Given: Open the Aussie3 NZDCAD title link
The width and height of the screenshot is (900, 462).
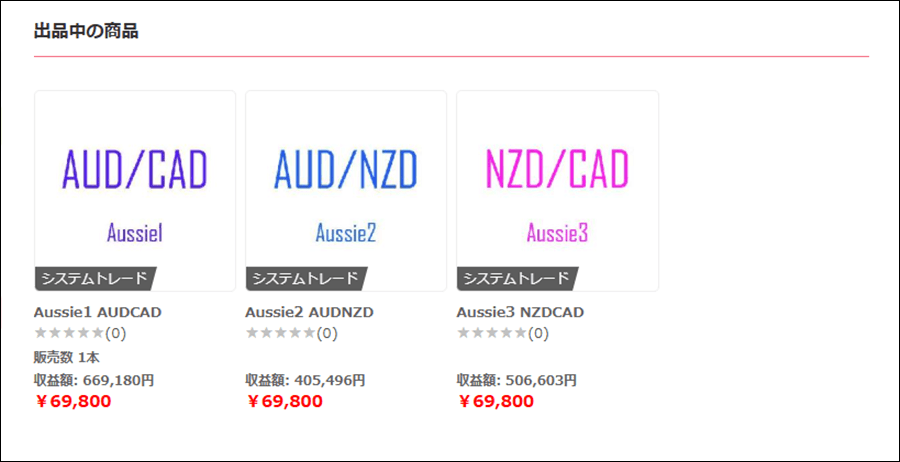Looking at the screenshot, I should coord(520,312).
